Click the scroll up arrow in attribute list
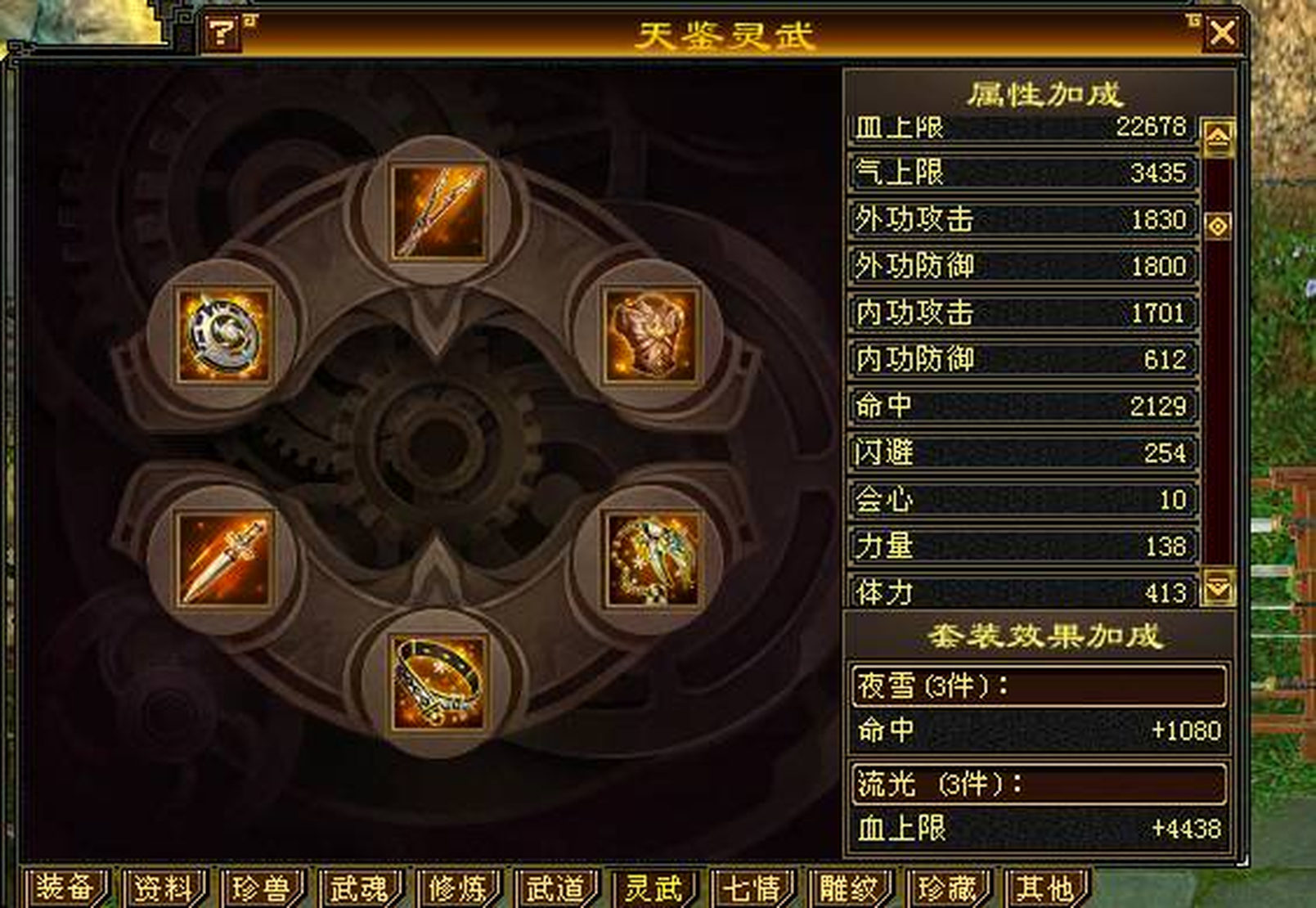The width and height of the screenshot is (1316, 908). [1218, 137]
